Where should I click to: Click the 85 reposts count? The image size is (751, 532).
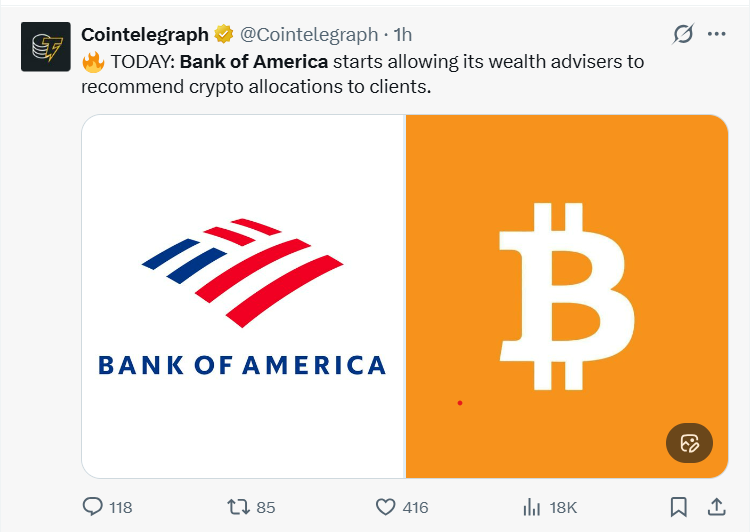[266, 508]
